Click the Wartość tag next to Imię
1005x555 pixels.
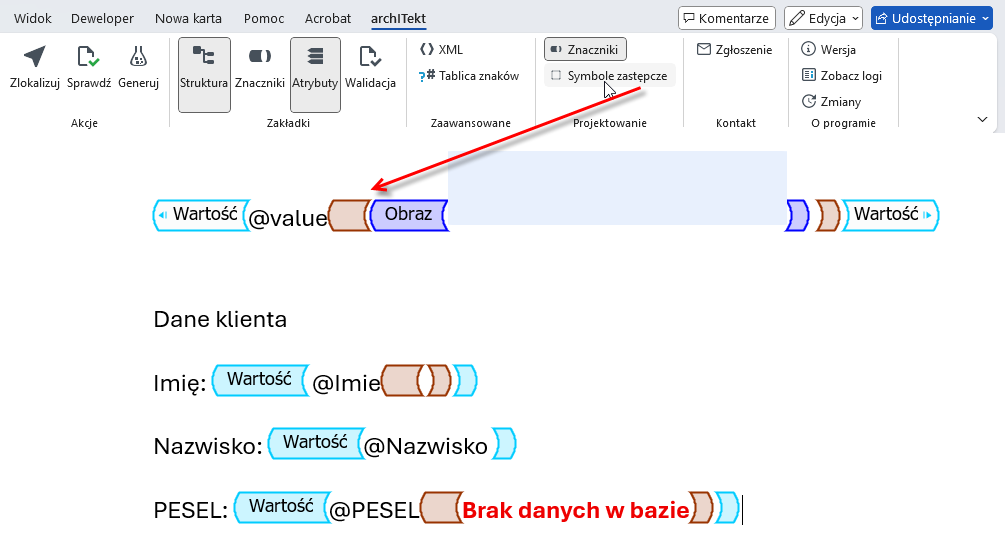[x=260, y=380]
